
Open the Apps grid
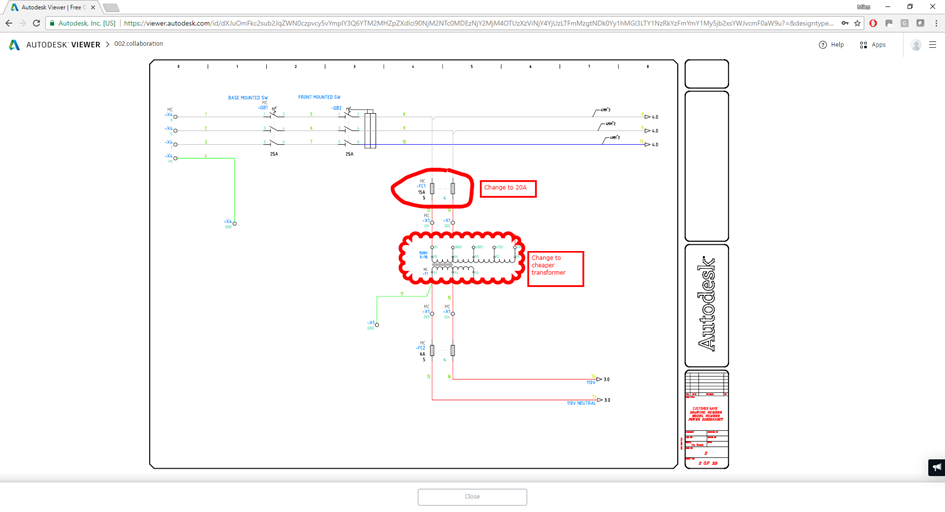(x=872, y=45)
